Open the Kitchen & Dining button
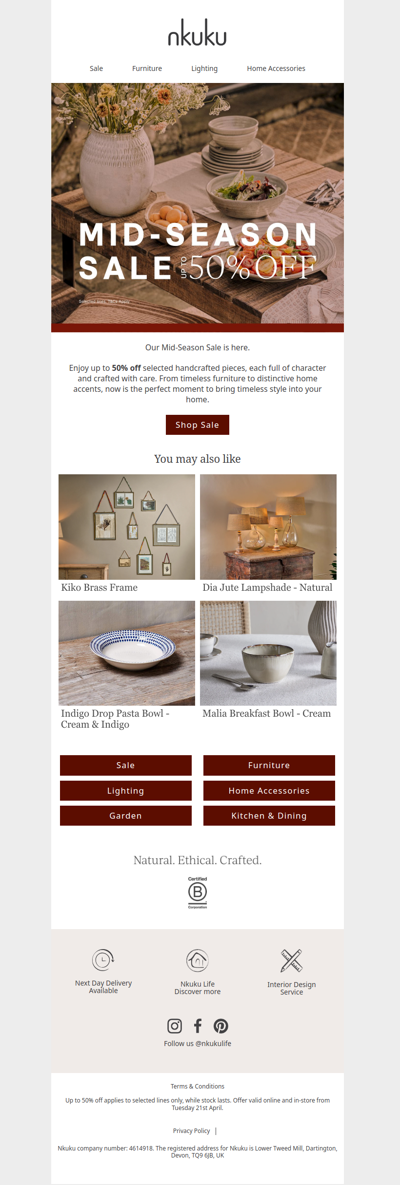This screenshot has width=400, height=1185. [x=269, y=815]
